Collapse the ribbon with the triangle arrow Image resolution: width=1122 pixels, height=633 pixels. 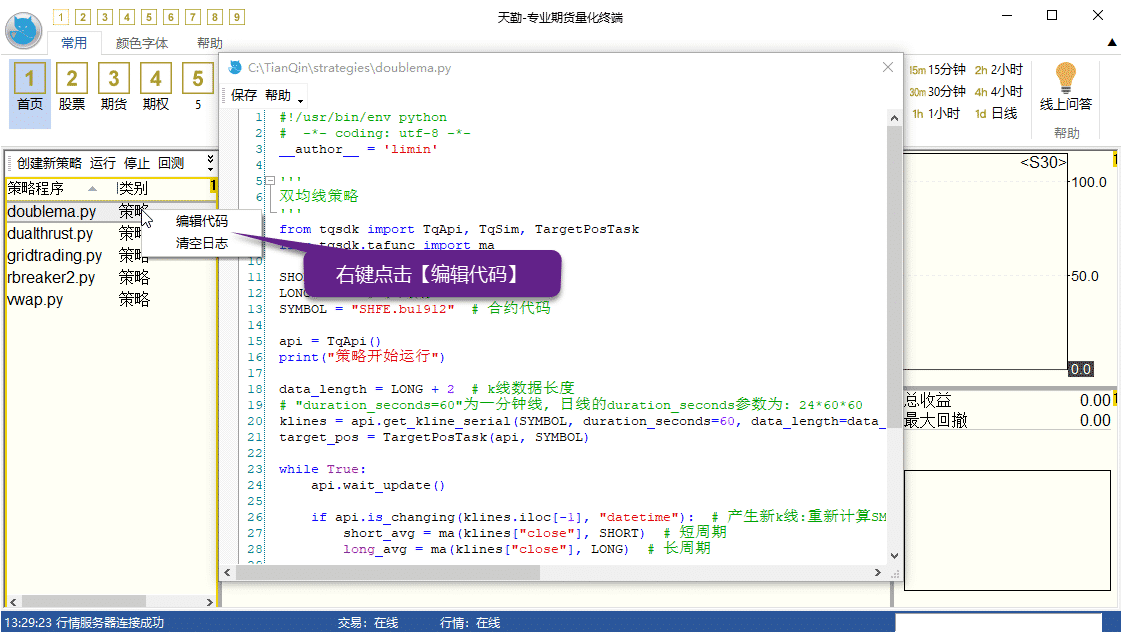[x=1111, y=42]
